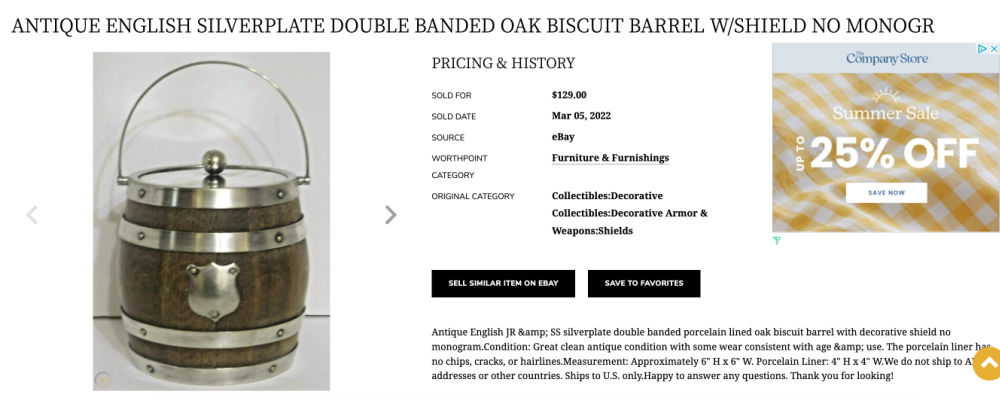Close the Company Store ad
The image size is (1000, 400).
coord(993,49)
